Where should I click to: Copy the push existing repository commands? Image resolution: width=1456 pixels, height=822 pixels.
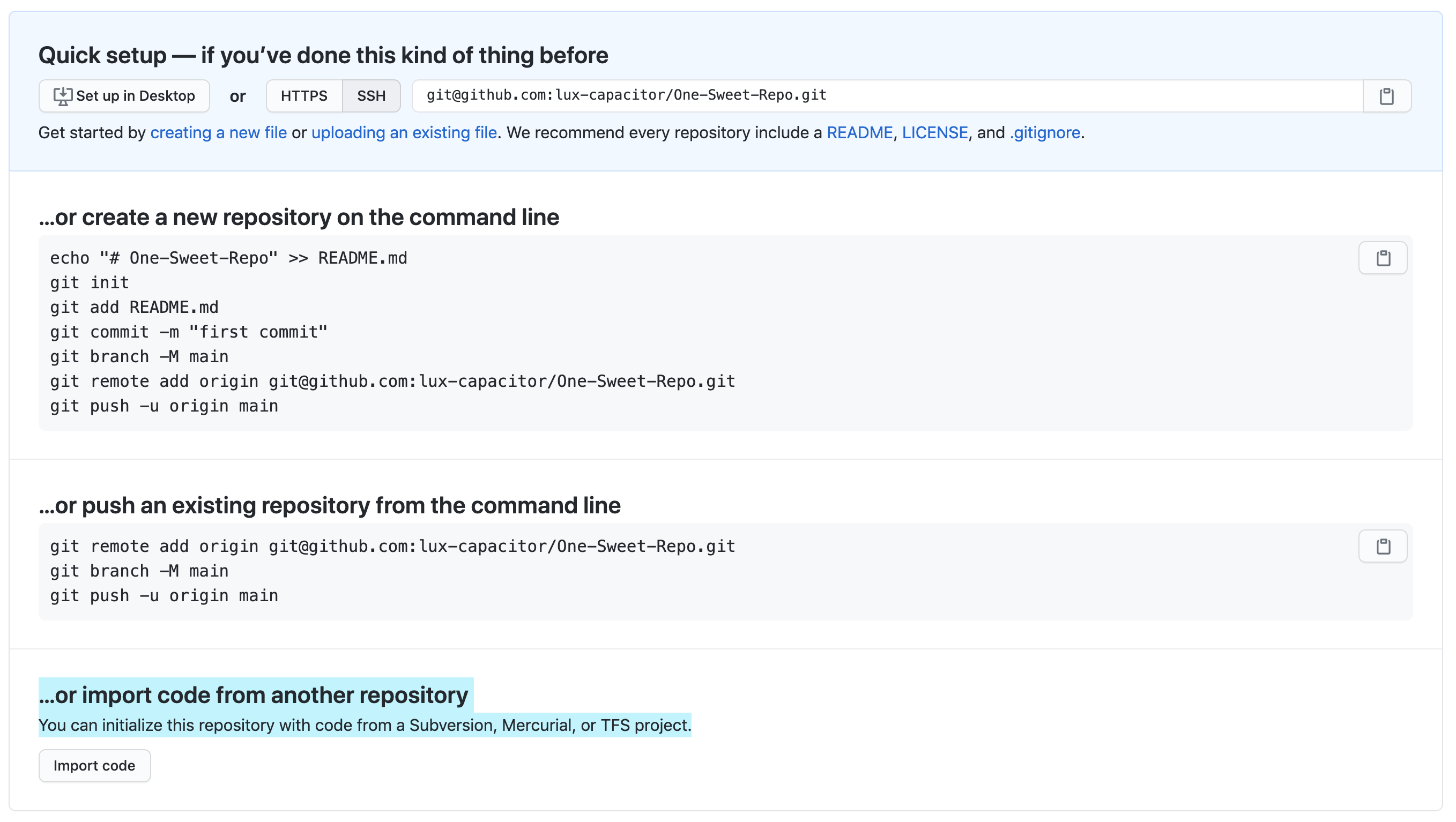pos(1383,547)
